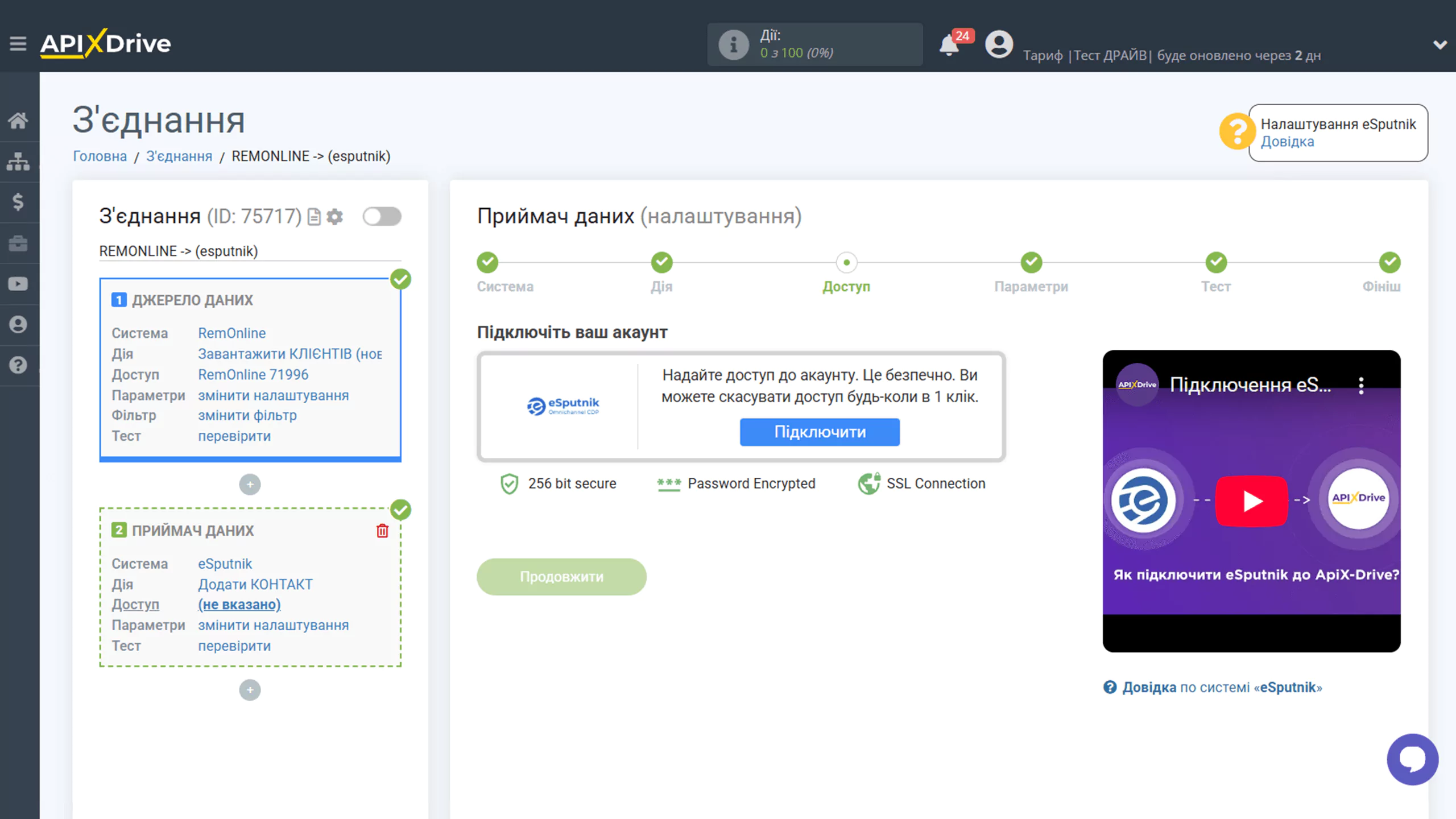Open RemOnline 71996 access link
The image size is (1456, 819).
click(253, 375)
